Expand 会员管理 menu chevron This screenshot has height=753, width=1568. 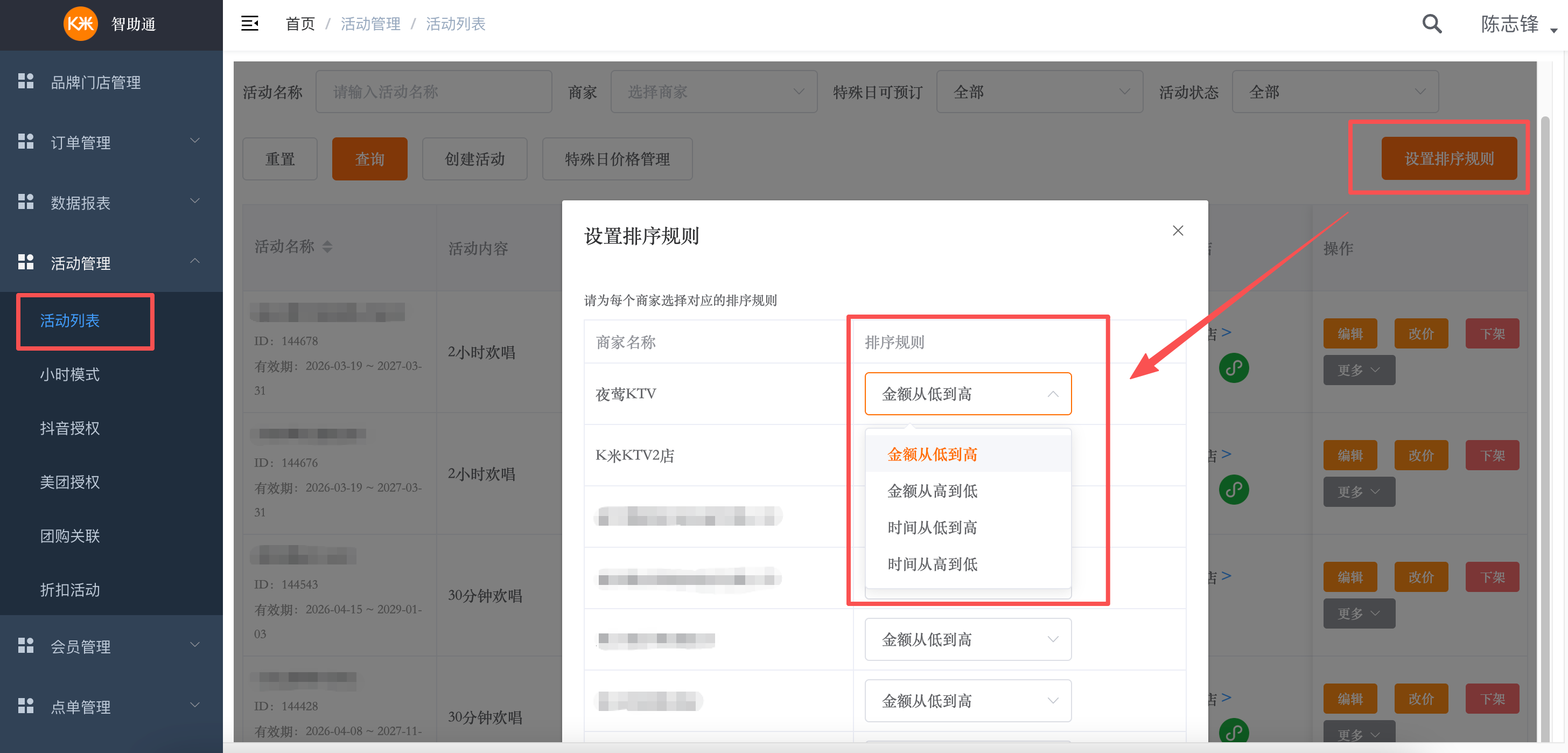tap(195, 645)
